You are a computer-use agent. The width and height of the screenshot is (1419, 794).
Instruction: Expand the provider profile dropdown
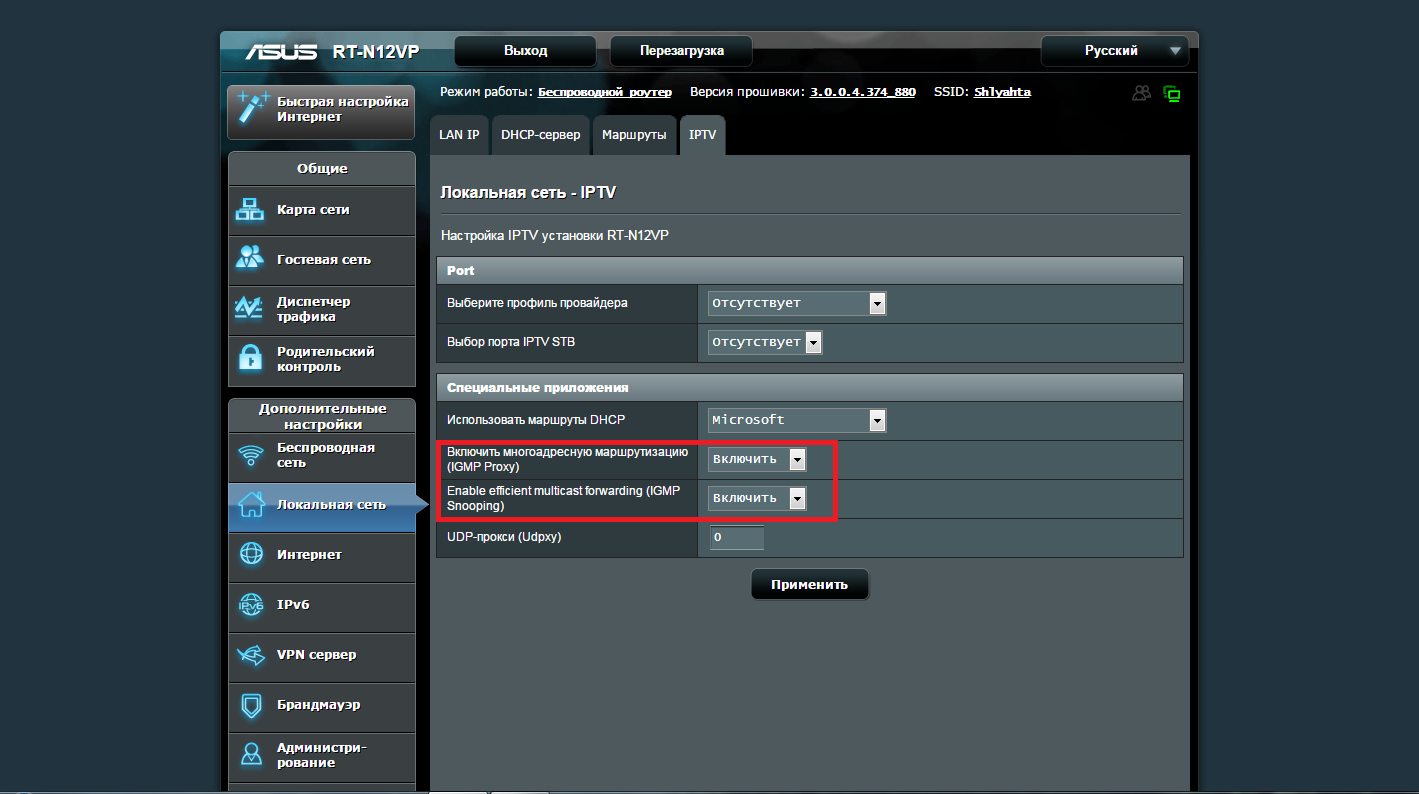797,303
